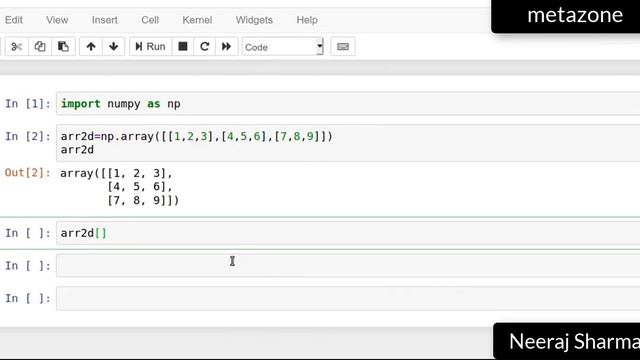Cut selected cells with scissors icon
Image resolution: width=640 pixels, height=360 pixels.
[16, 47]
